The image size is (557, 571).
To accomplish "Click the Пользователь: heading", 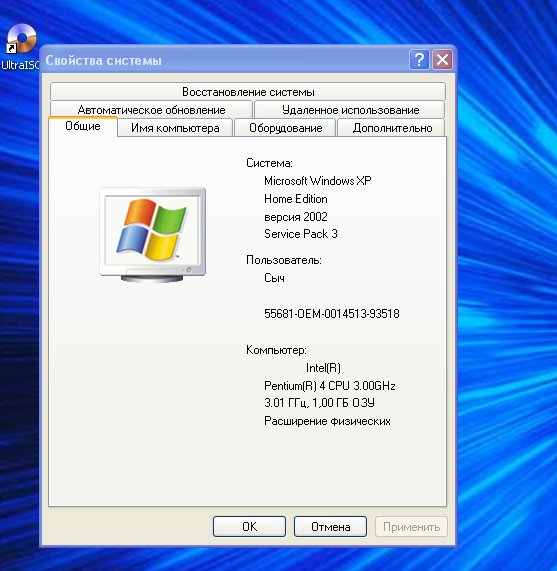I will [x=284, y=260].
